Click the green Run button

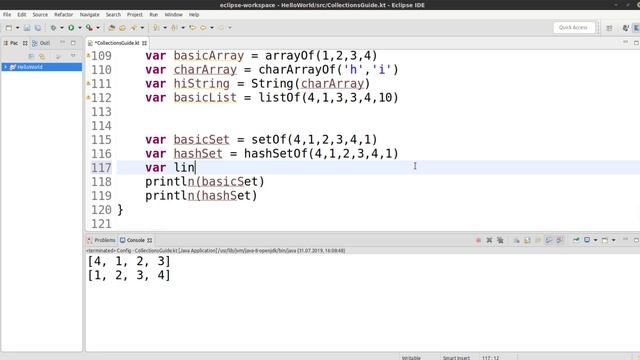click(x=71, y=28)
